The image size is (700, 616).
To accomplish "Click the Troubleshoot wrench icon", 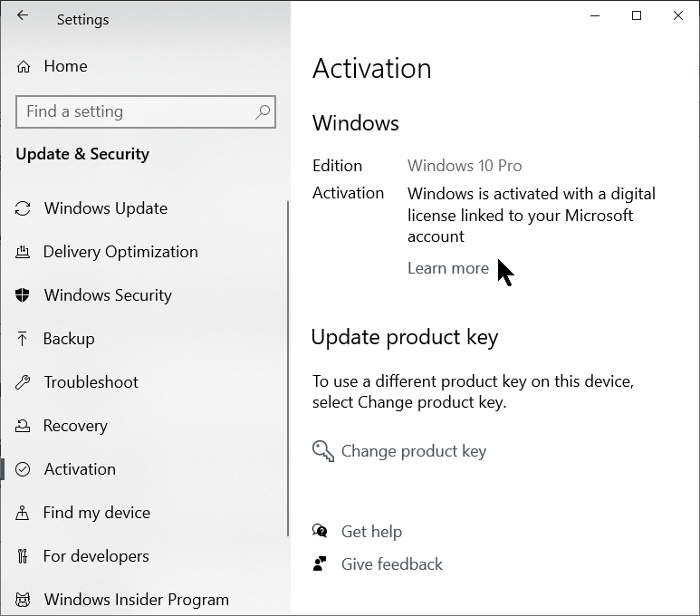I will (x=22, y=383).
